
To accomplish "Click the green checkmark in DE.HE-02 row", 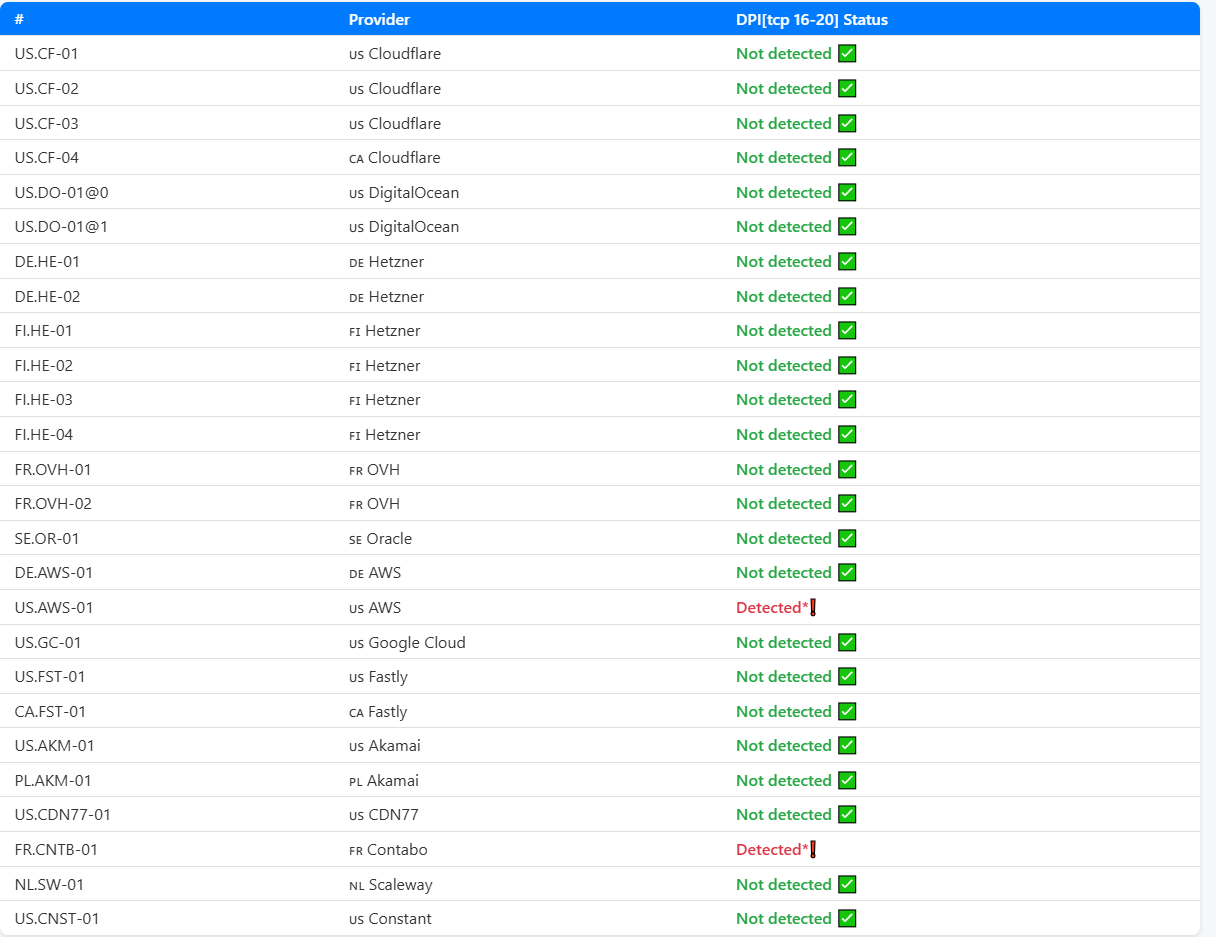I will point(847,296).
